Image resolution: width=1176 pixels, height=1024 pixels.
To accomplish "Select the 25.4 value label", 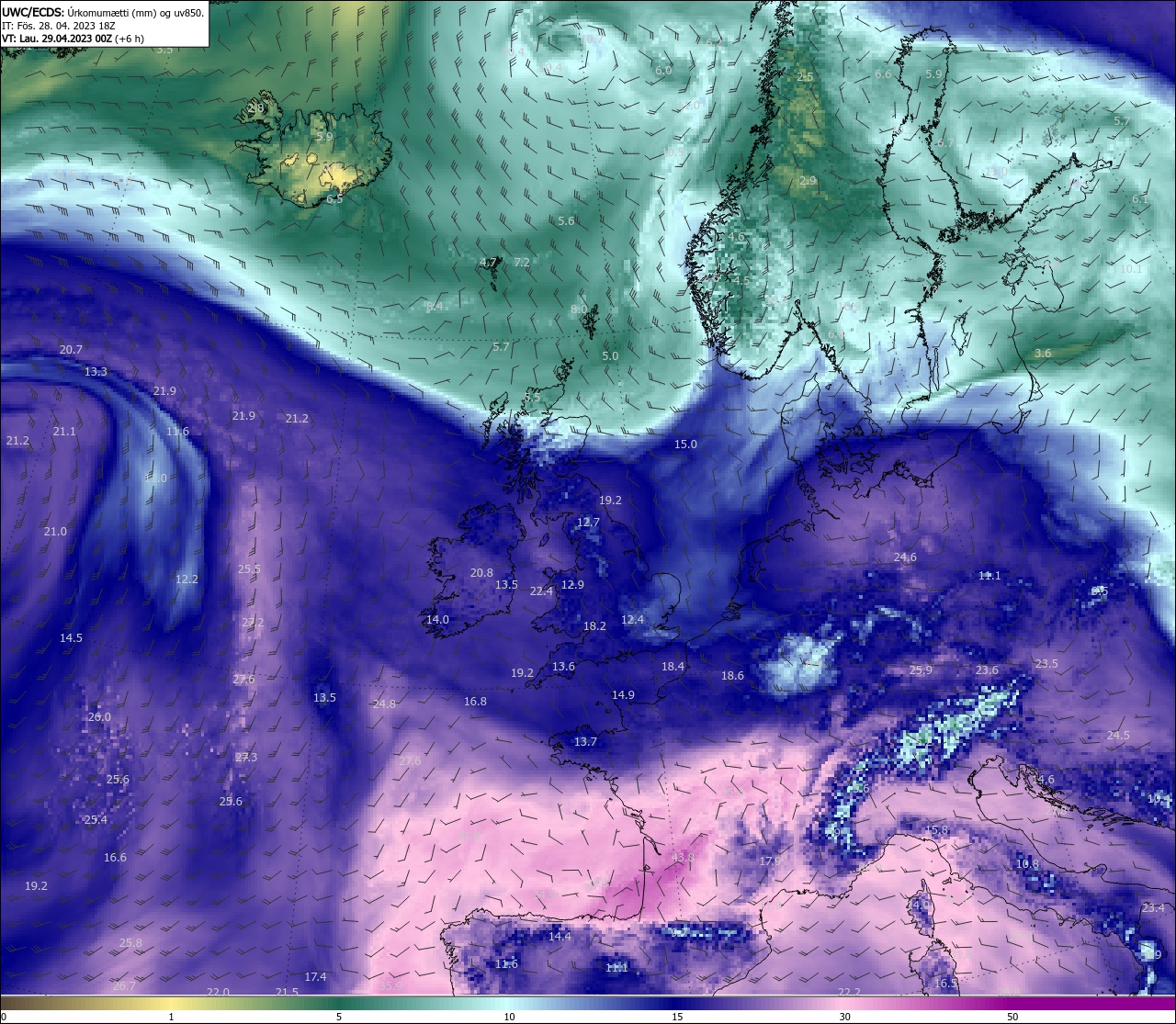I will (96, 819).
